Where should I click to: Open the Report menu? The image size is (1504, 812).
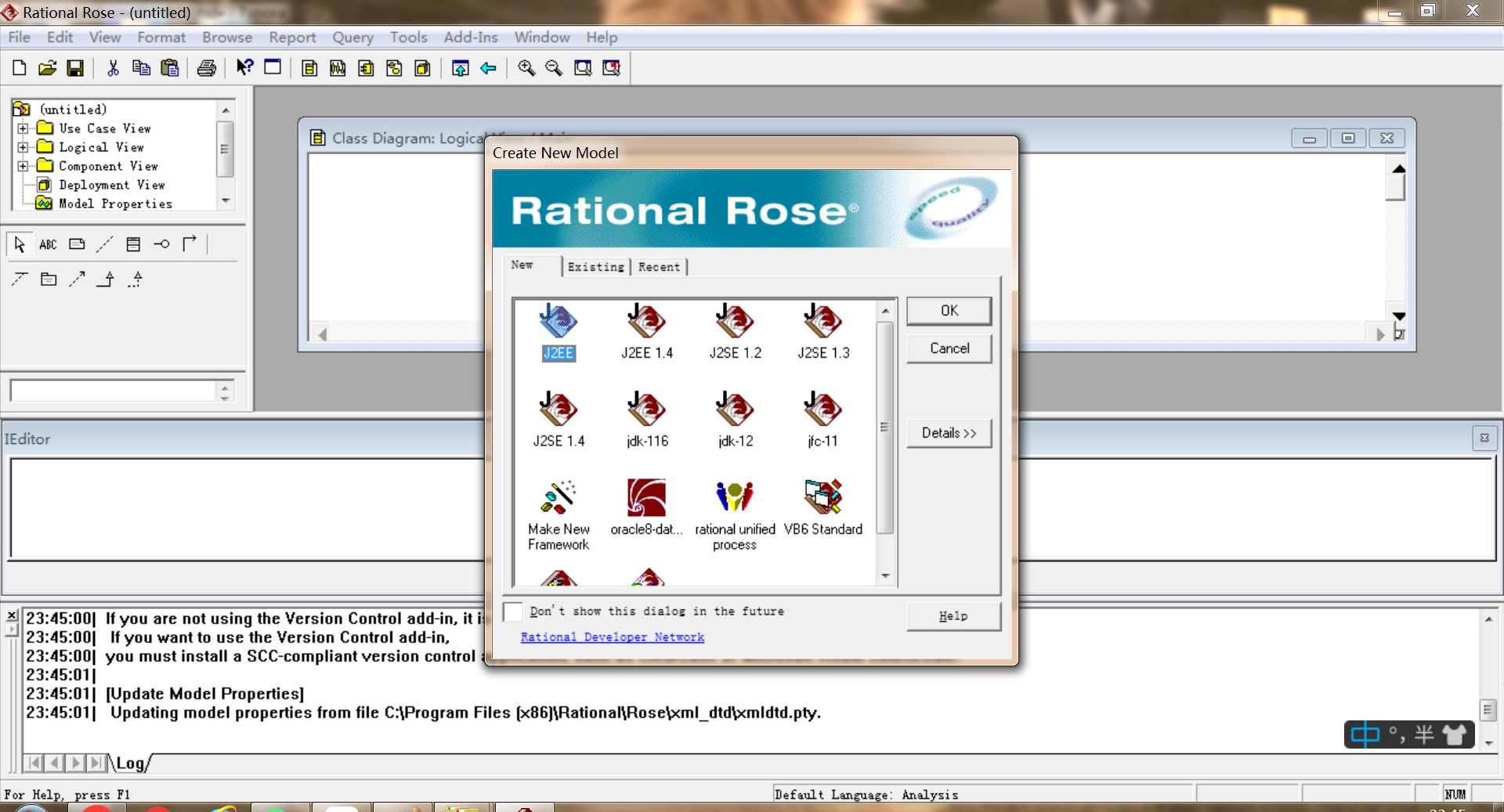pyautogui.click(x=292, y=37)
